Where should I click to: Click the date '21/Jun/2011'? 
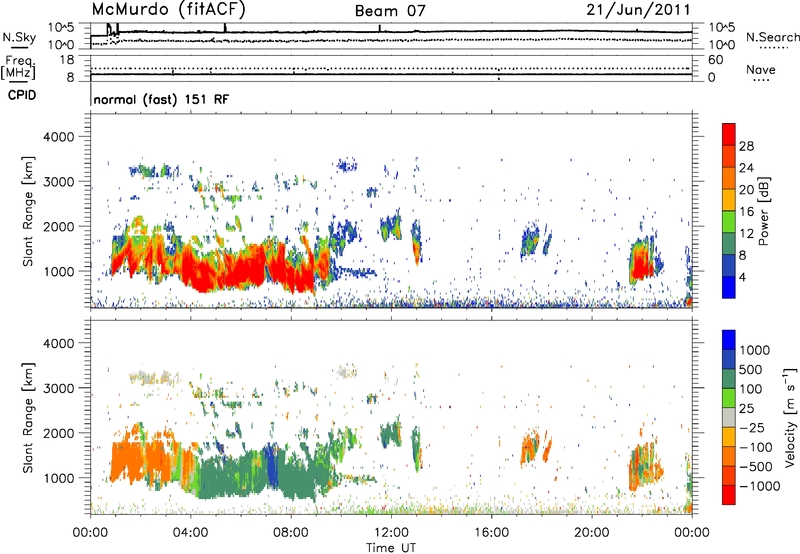click(x=638, y=10)
